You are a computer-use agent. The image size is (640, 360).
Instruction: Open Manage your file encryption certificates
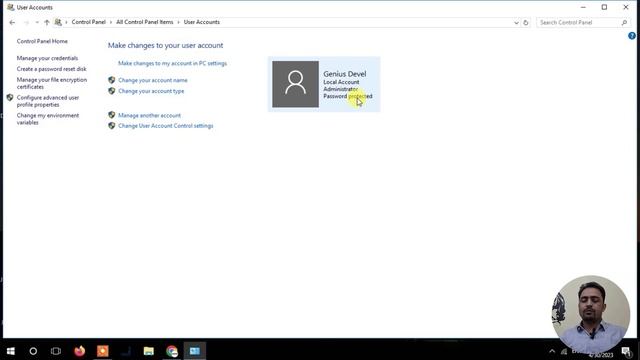[52, 83]
